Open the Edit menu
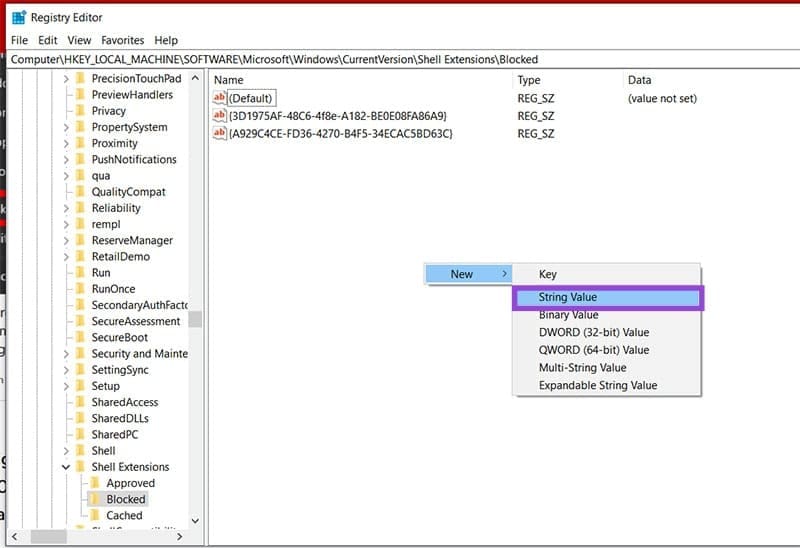Image resolution: width=800 pixels, height=548 pixels. 47,40
